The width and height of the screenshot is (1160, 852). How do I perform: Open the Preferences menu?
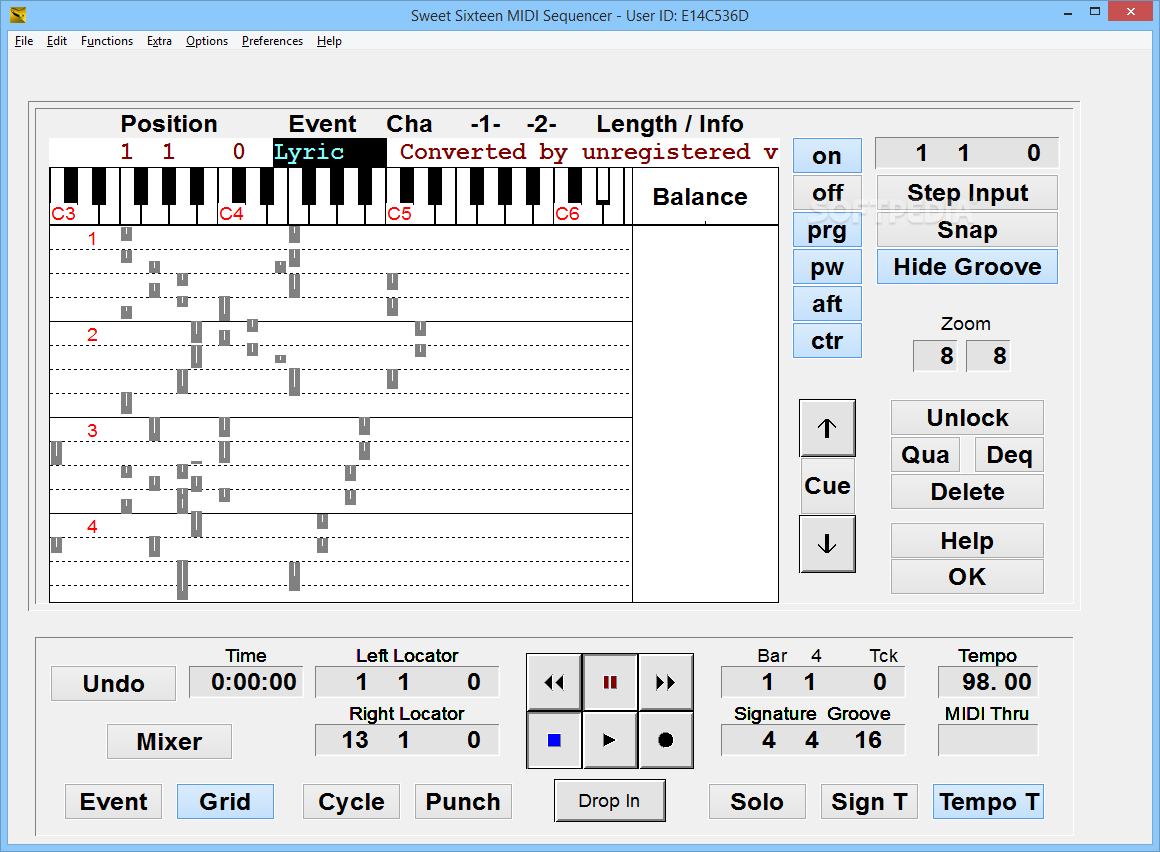(272, 41)
